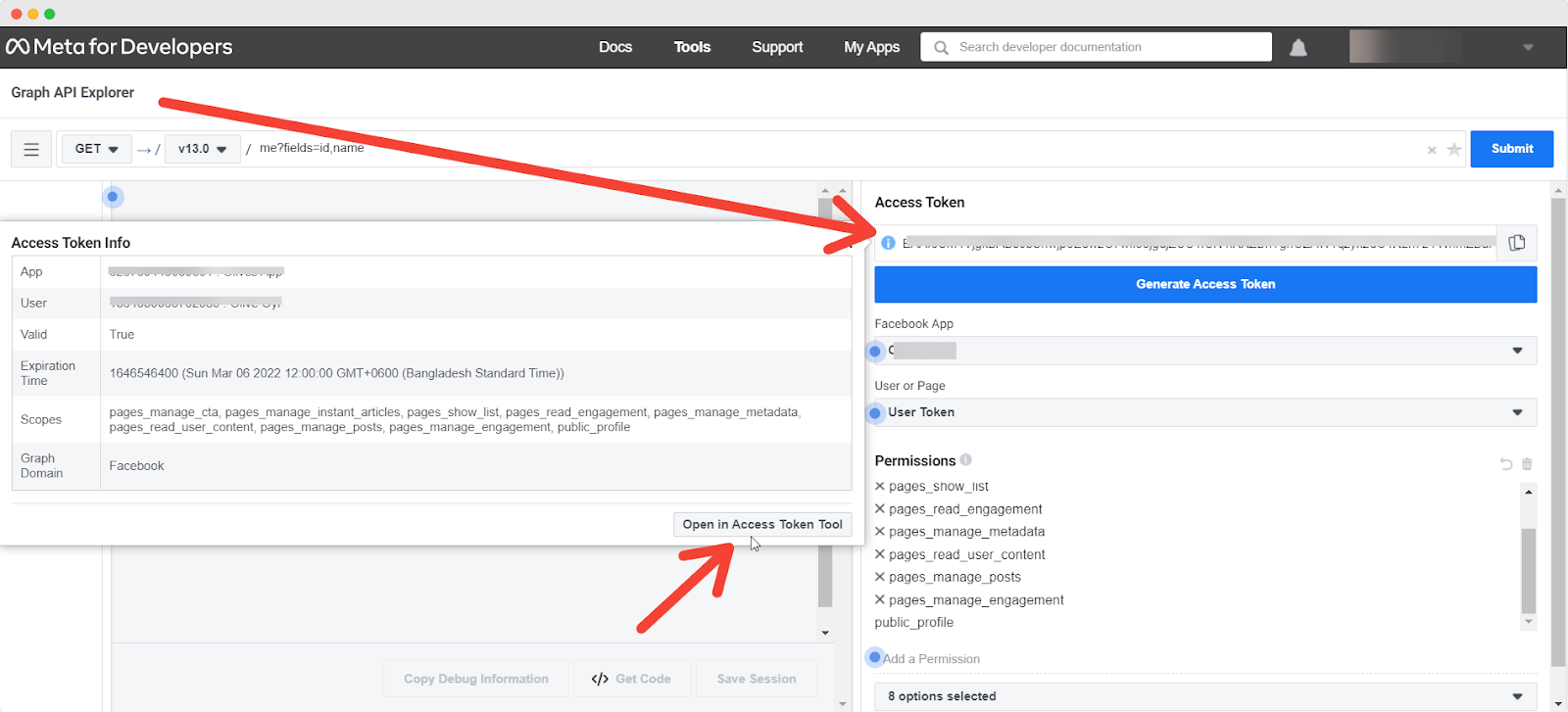The height and width of the screenshot is (712, 1568).
Task: Undo permission changes with reset icon
Action: pyautogui.click(x=1506, y=463)
